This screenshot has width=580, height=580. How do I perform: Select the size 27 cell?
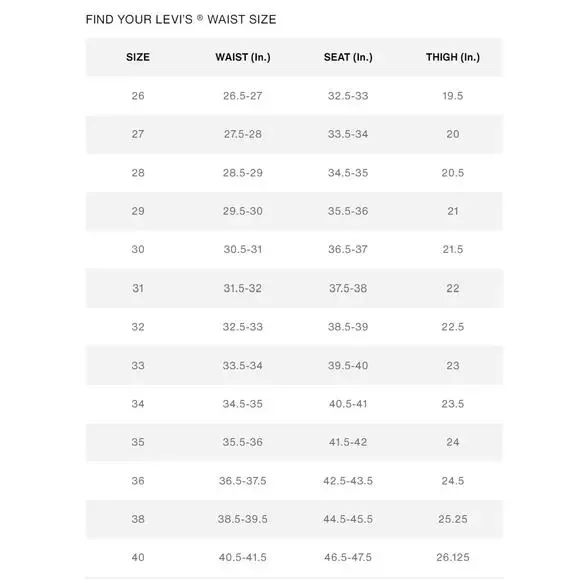point(138,134)
